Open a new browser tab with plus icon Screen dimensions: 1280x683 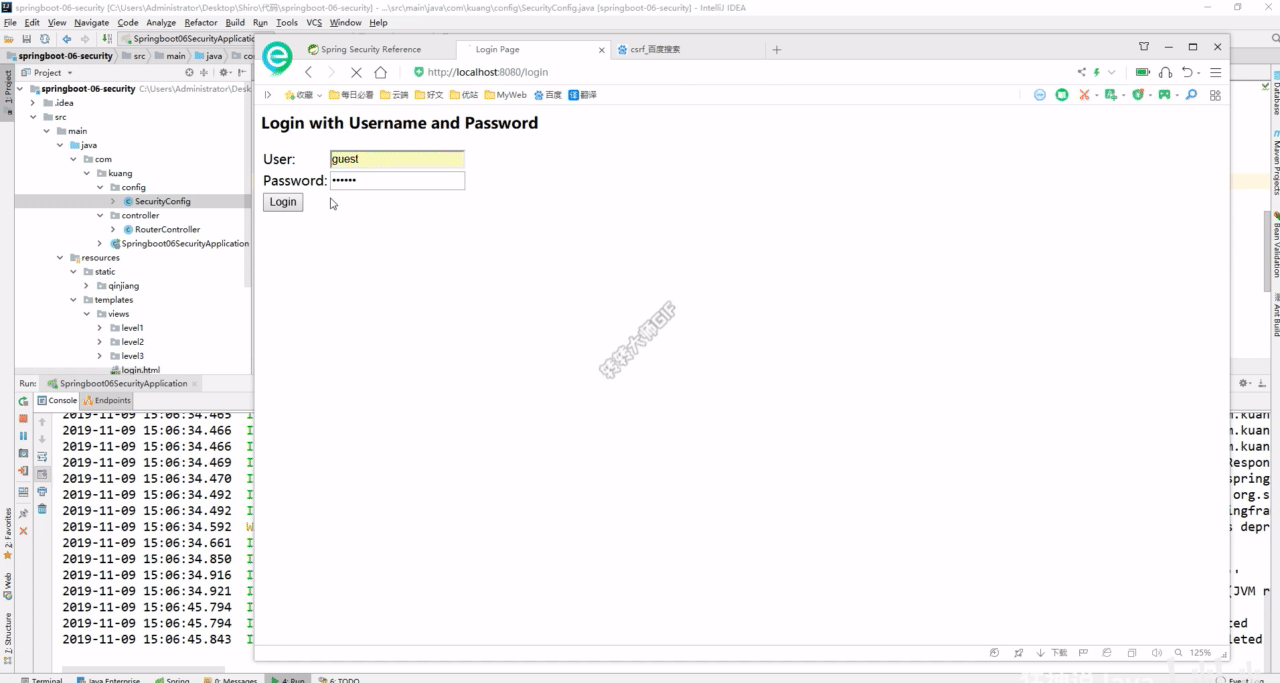[x=777, y=49]
